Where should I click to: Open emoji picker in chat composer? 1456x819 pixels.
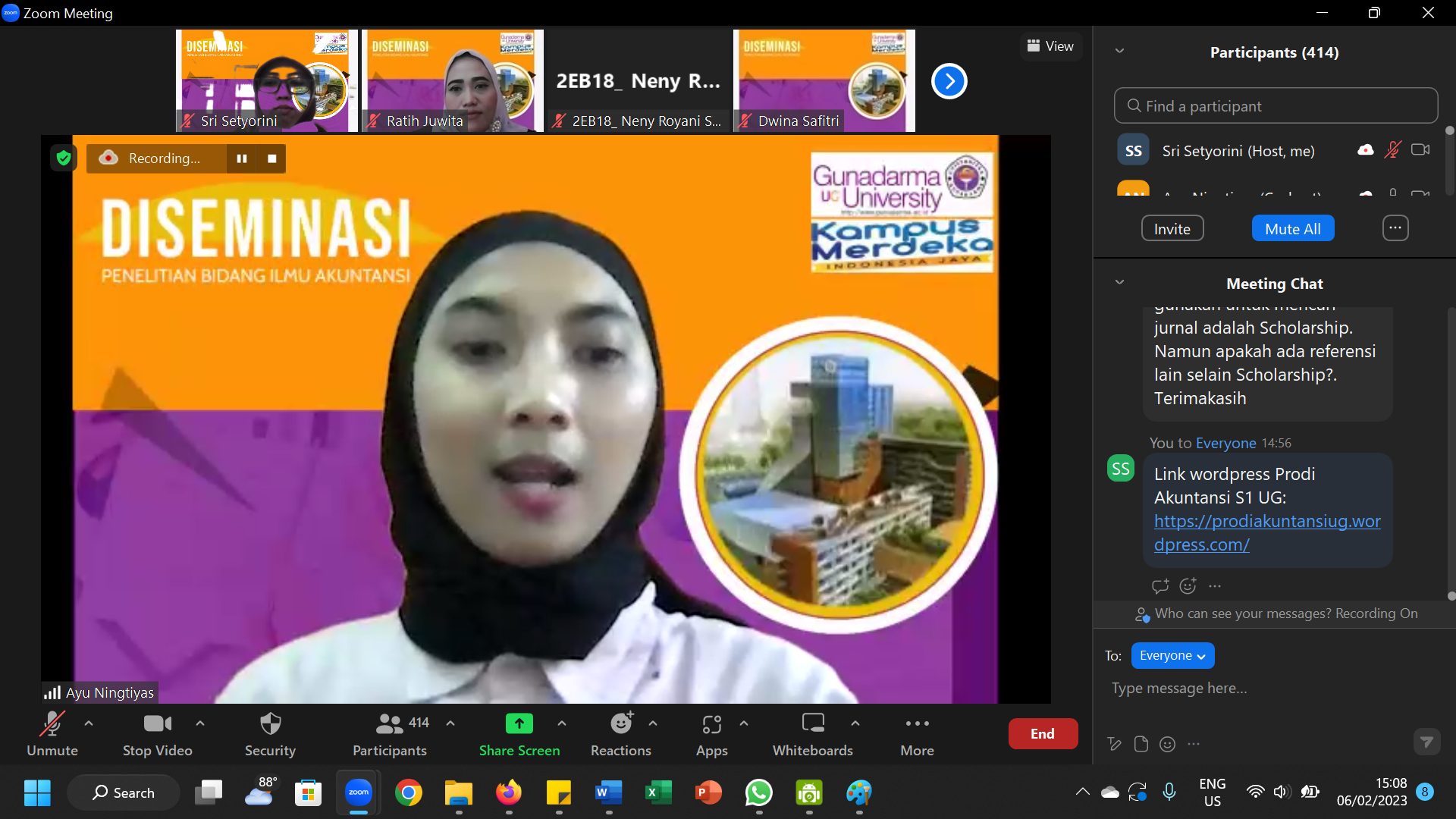pos(1168,744)
